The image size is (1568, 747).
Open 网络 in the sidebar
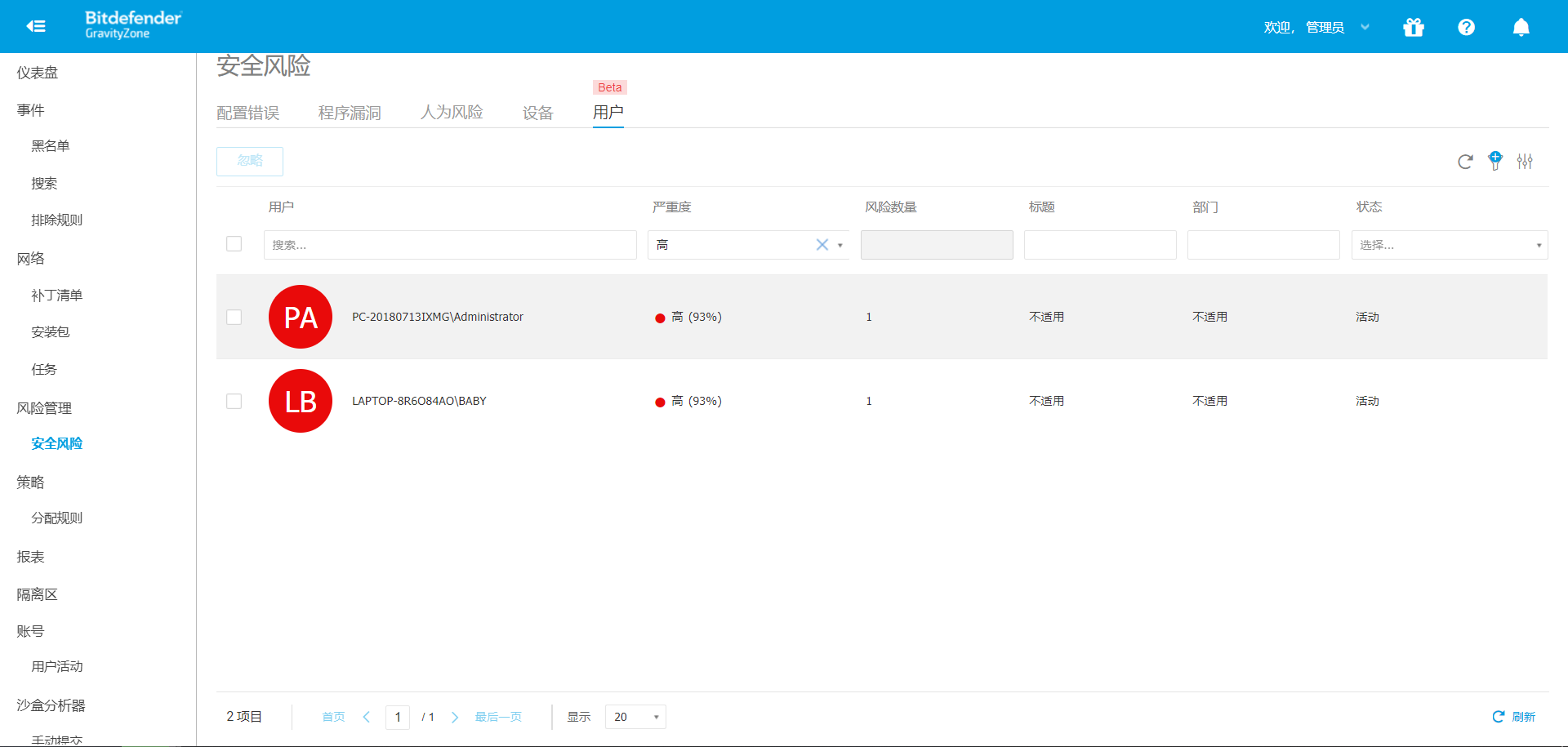(31, 259)
